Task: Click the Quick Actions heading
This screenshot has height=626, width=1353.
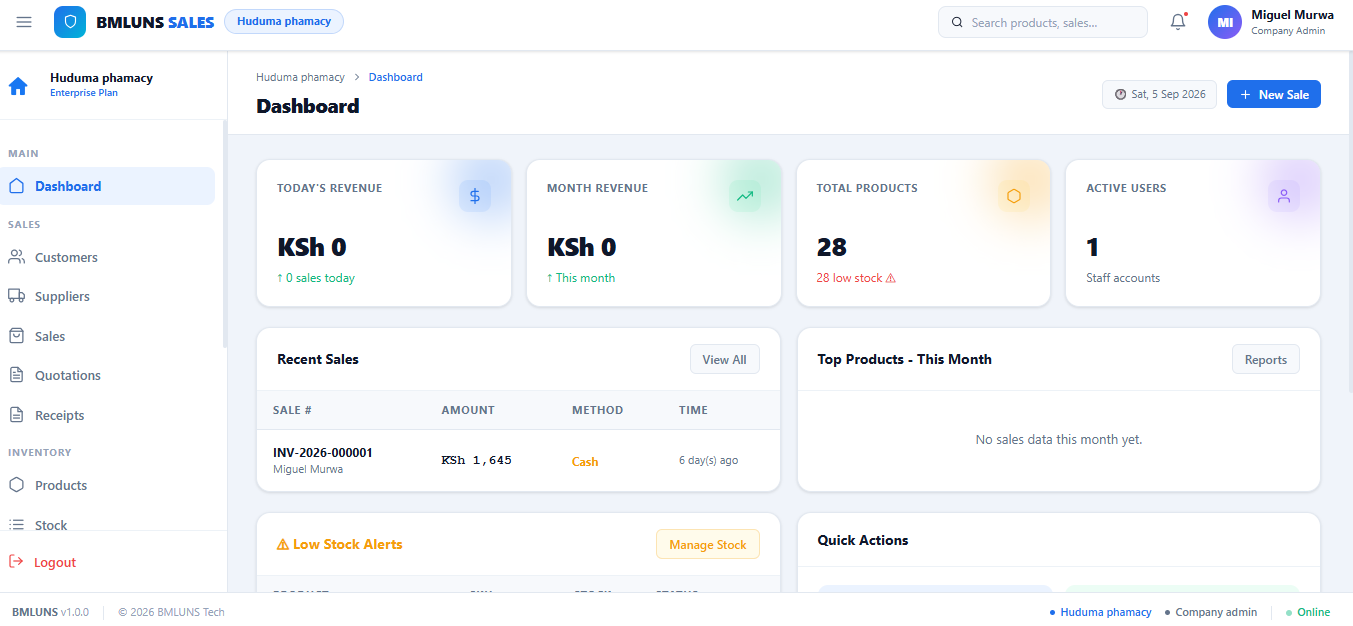Action: (863, 540)
